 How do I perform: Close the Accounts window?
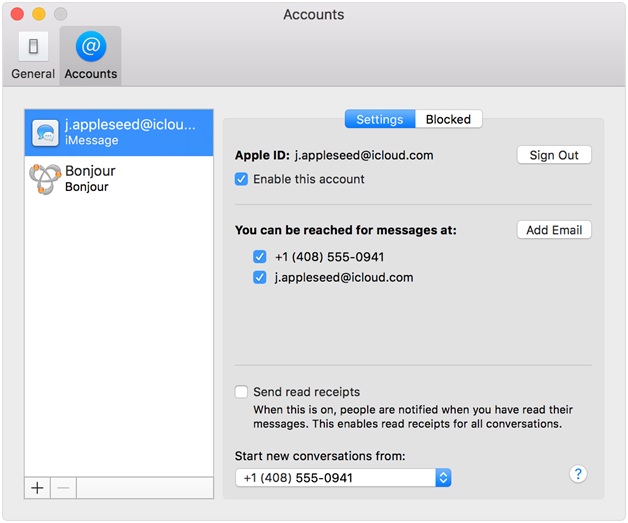click(x=17, y=14)
